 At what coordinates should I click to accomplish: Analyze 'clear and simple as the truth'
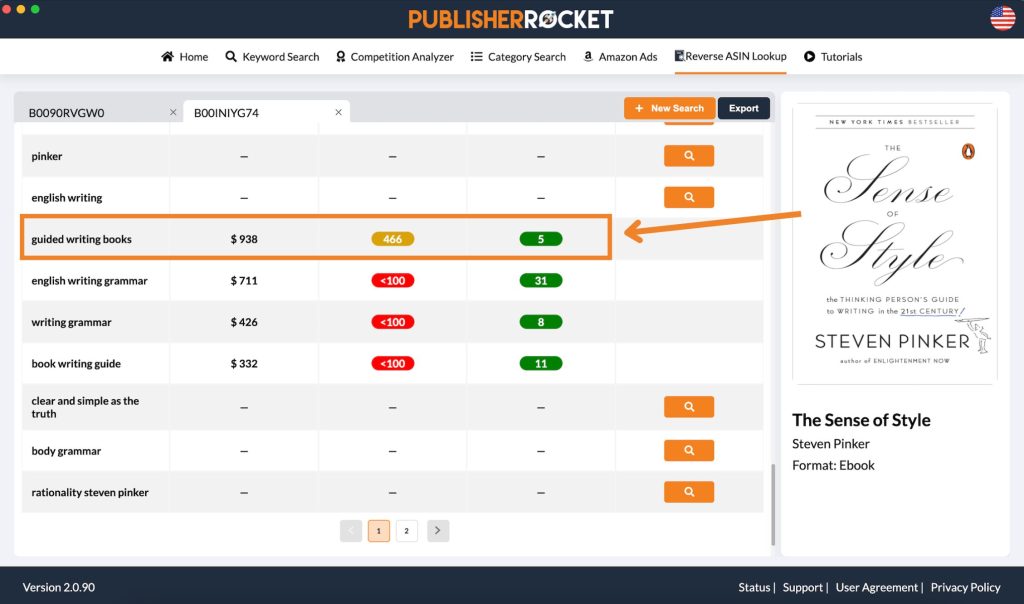point(689,407)
